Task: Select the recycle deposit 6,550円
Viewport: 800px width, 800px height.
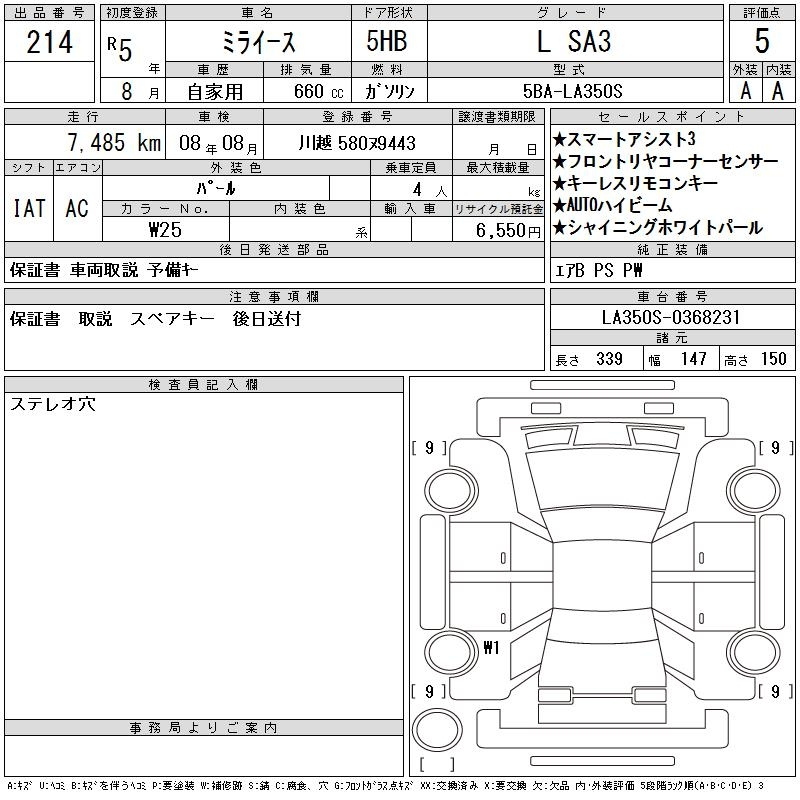Action: coord(508,231)
